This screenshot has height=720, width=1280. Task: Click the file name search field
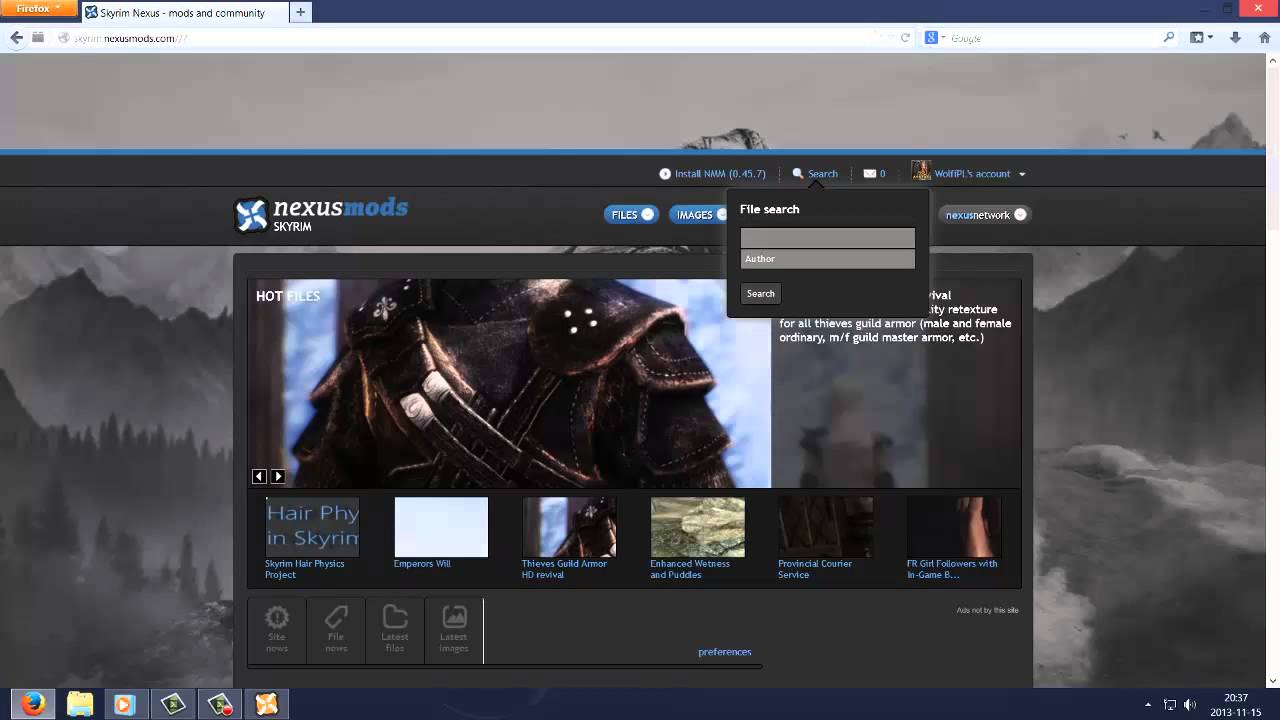(827, 238)
